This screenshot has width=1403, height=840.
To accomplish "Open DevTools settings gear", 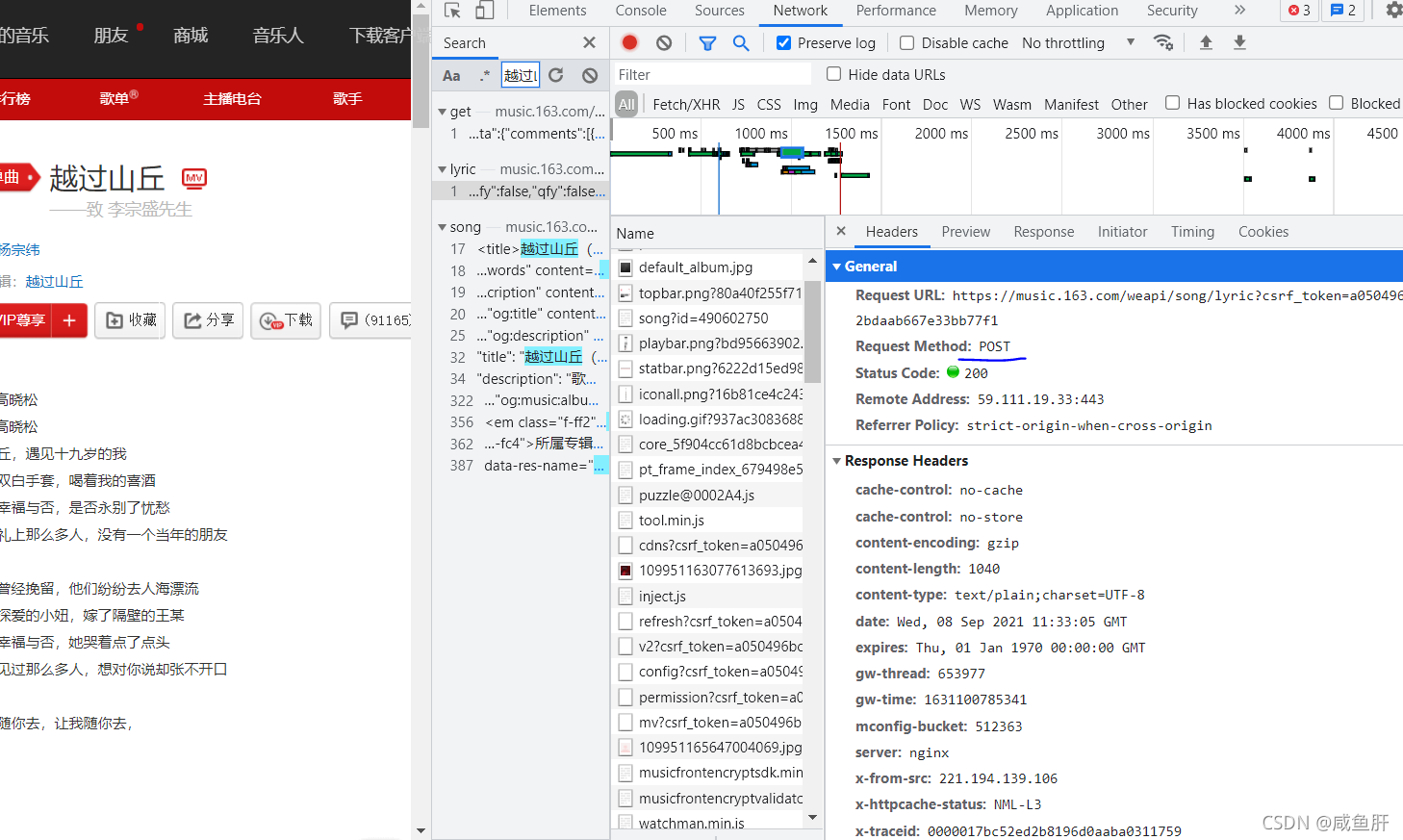I will 1393,11.
